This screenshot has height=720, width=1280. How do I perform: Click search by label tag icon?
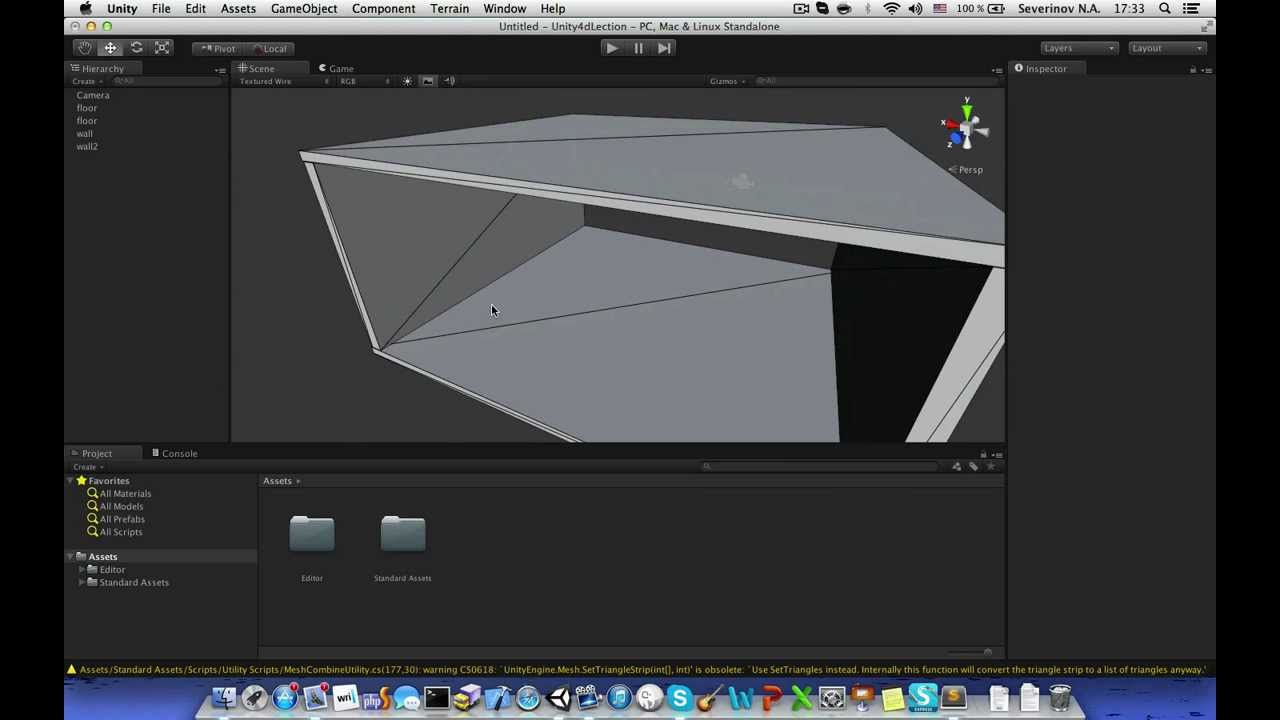point(974,467)
